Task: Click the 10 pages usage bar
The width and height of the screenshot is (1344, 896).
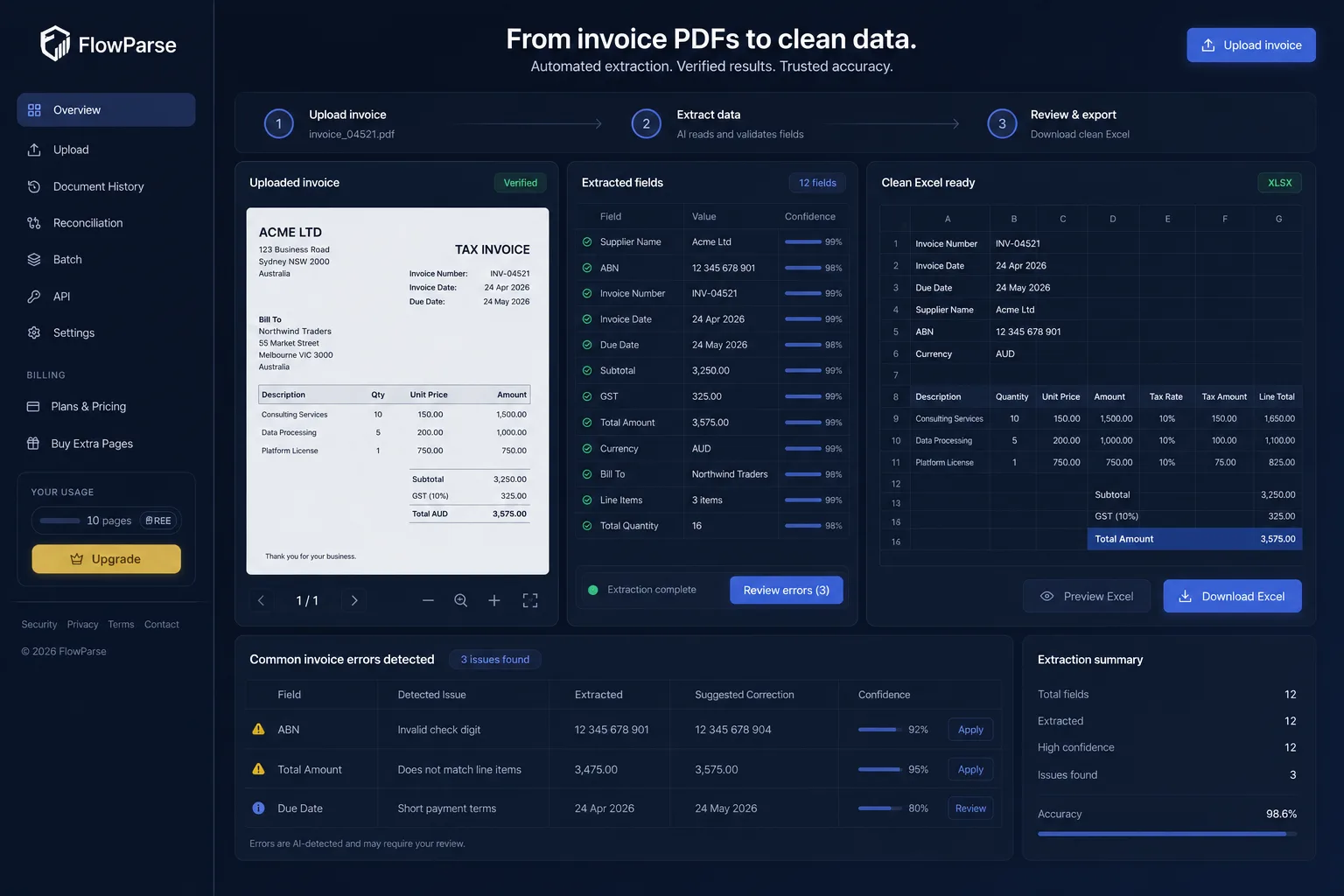Action: coord(60,521)
